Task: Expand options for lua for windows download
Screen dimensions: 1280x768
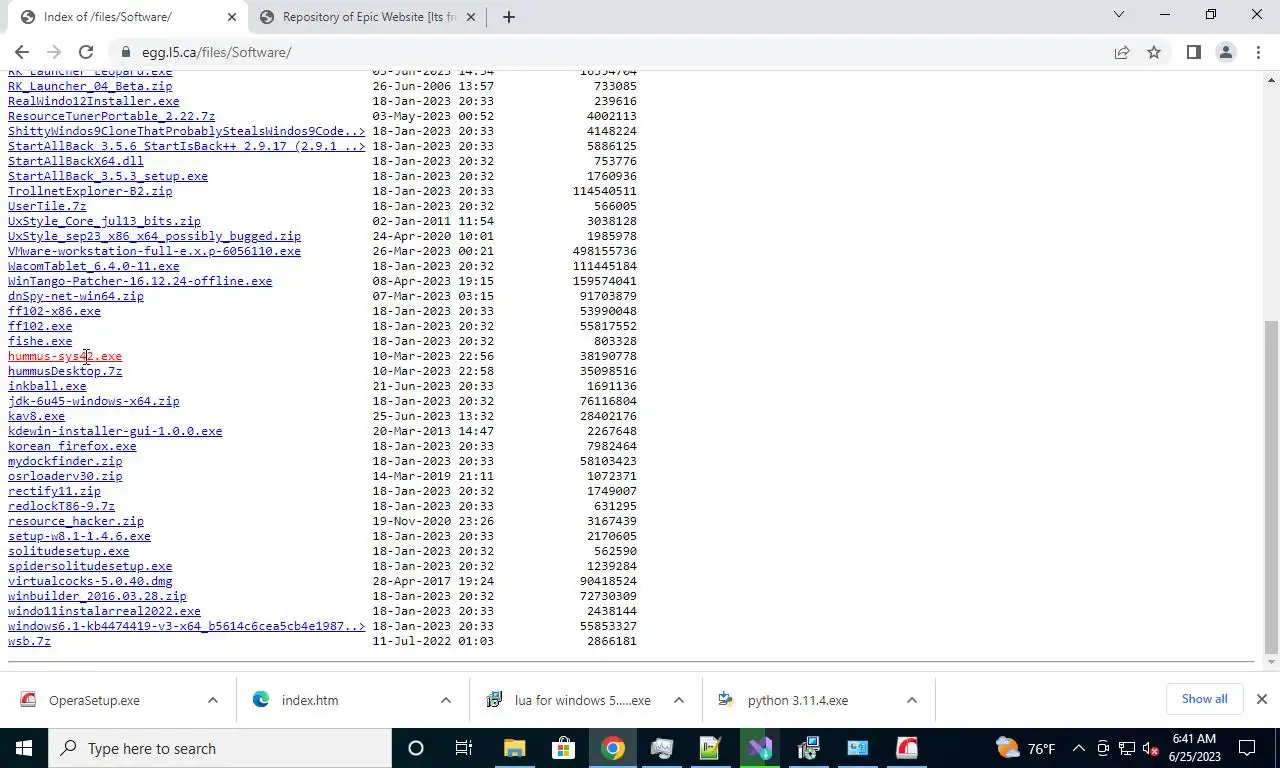Action: (x=678, y=700)
